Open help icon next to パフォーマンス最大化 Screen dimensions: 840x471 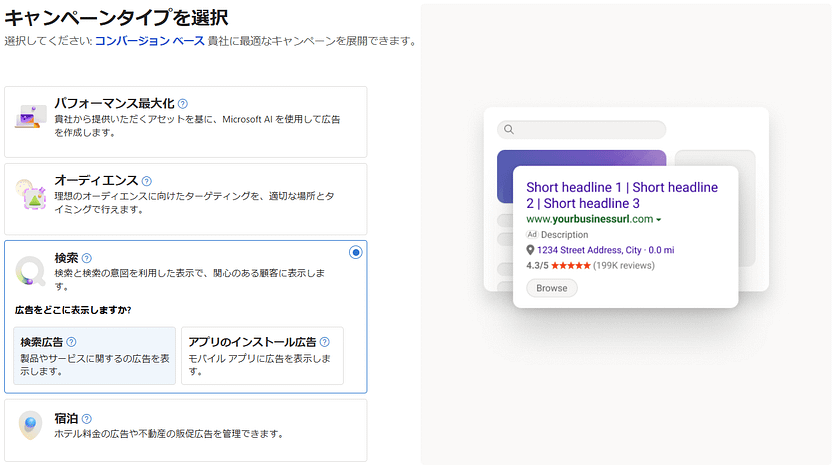183,103
